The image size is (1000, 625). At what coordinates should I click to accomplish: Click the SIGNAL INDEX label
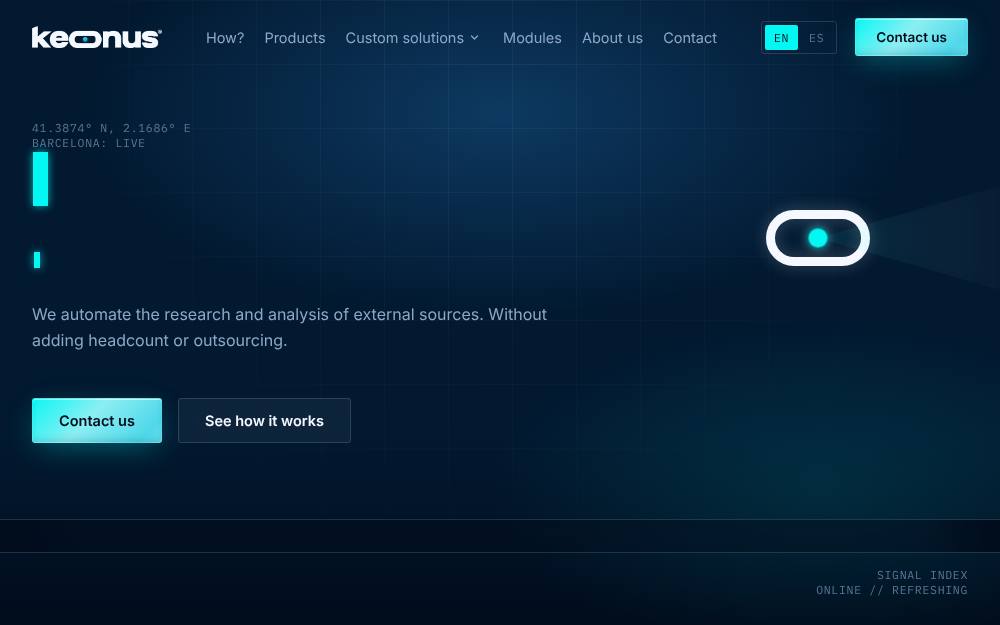(922, 575)
